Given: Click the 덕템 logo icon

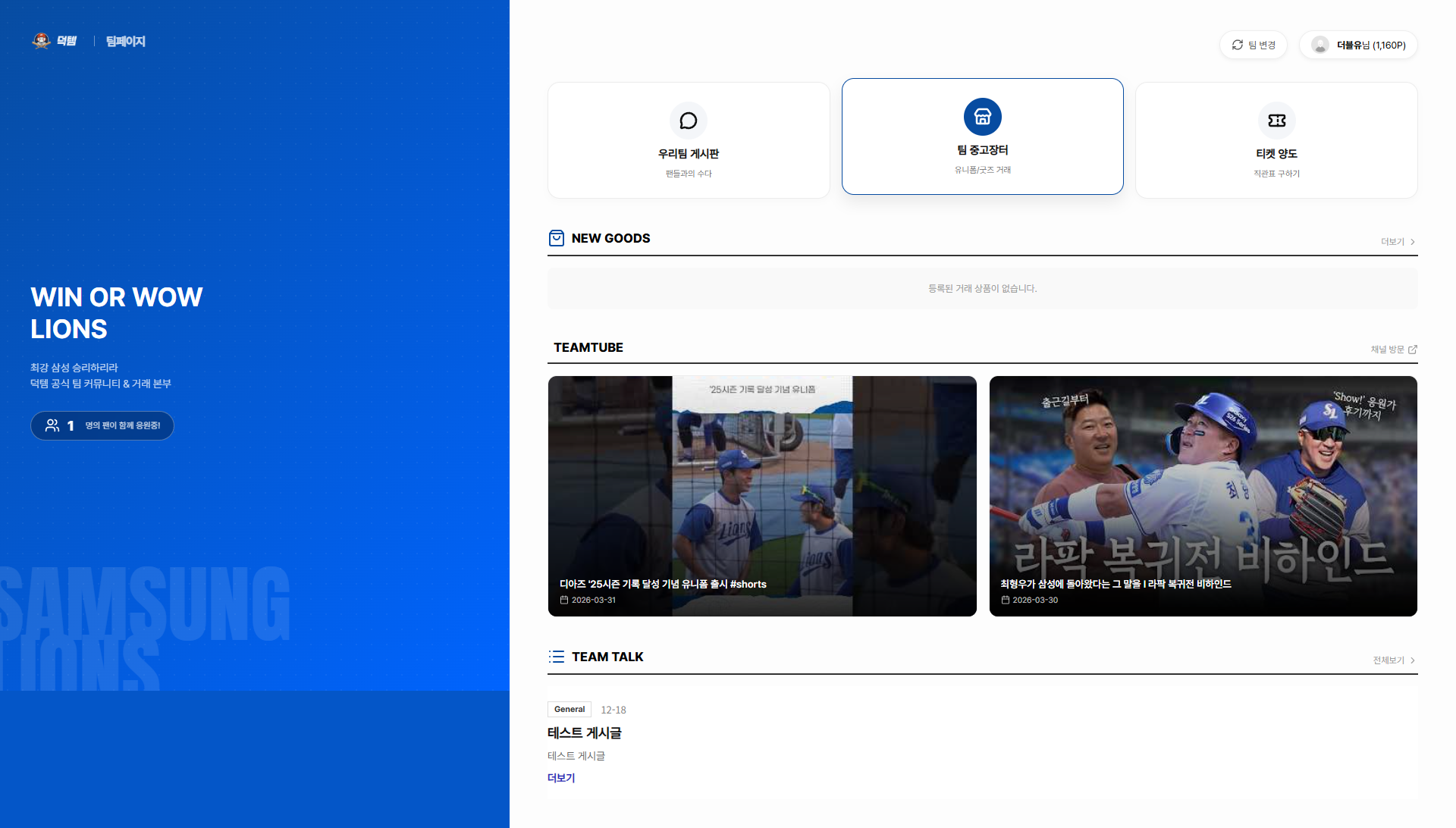Looking at the screenshot, I should pyautogui.click(x=42, y=41).
